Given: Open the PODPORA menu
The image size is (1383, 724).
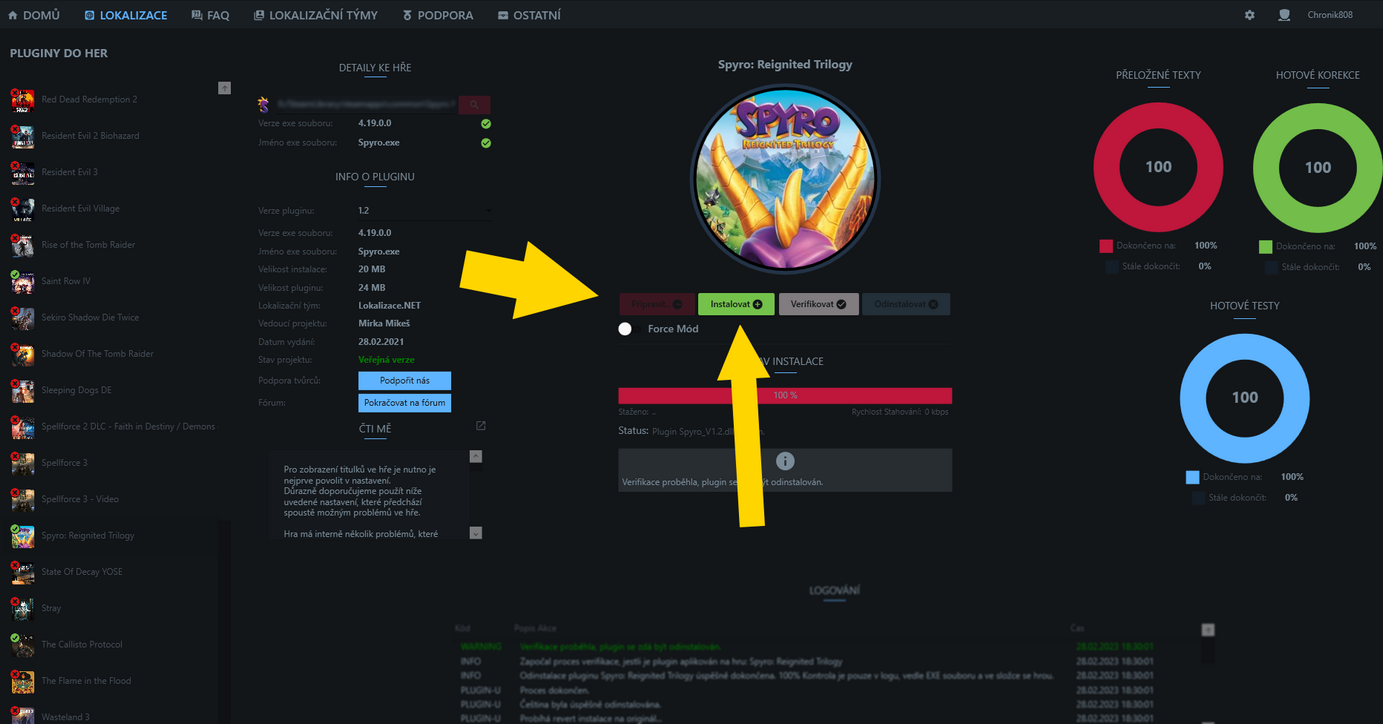Looking at the screenshot, I should coord(438,15).
